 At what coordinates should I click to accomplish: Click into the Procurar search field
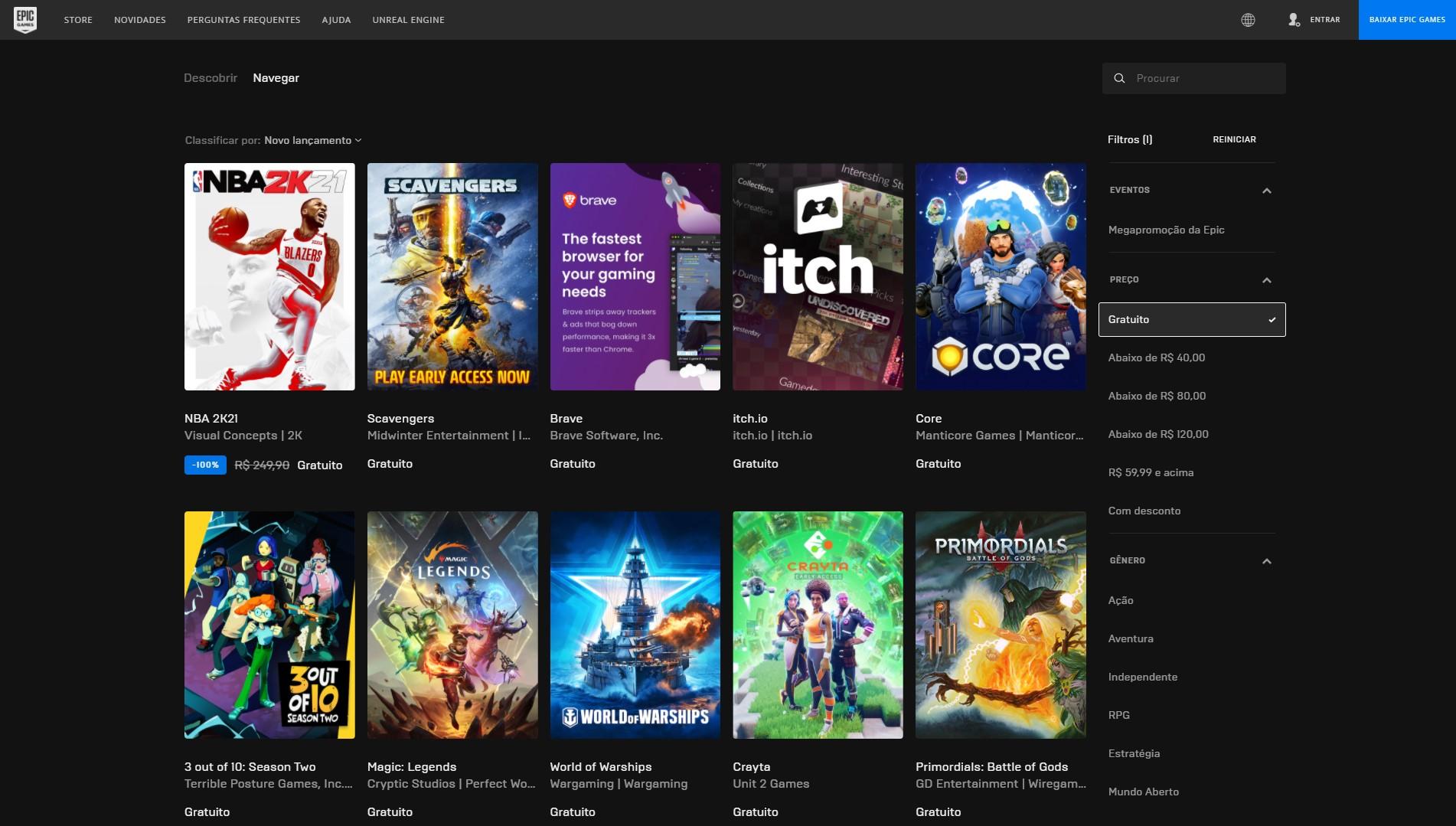pyautogui.click(x=1194, y=78)
